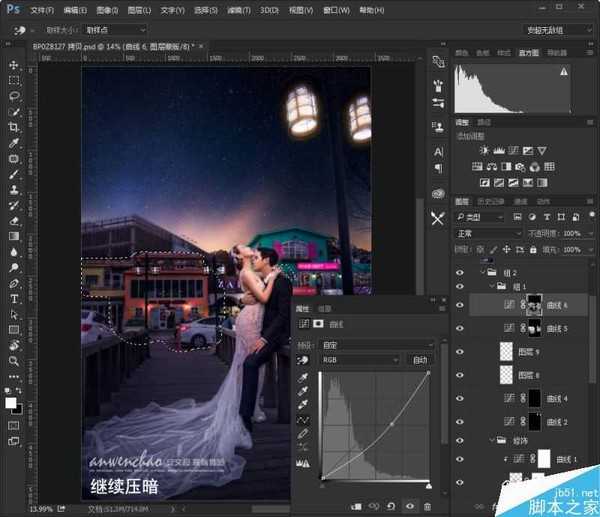Toggle visibility of 曲线 4 layer

(x=460, y=398)
